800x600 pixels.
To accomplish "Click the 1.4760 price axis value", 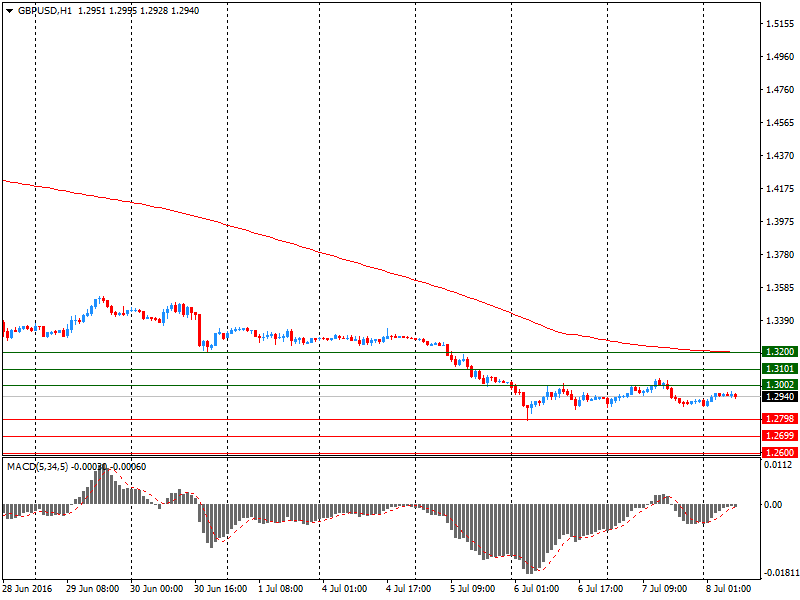I will coord(780,90).
